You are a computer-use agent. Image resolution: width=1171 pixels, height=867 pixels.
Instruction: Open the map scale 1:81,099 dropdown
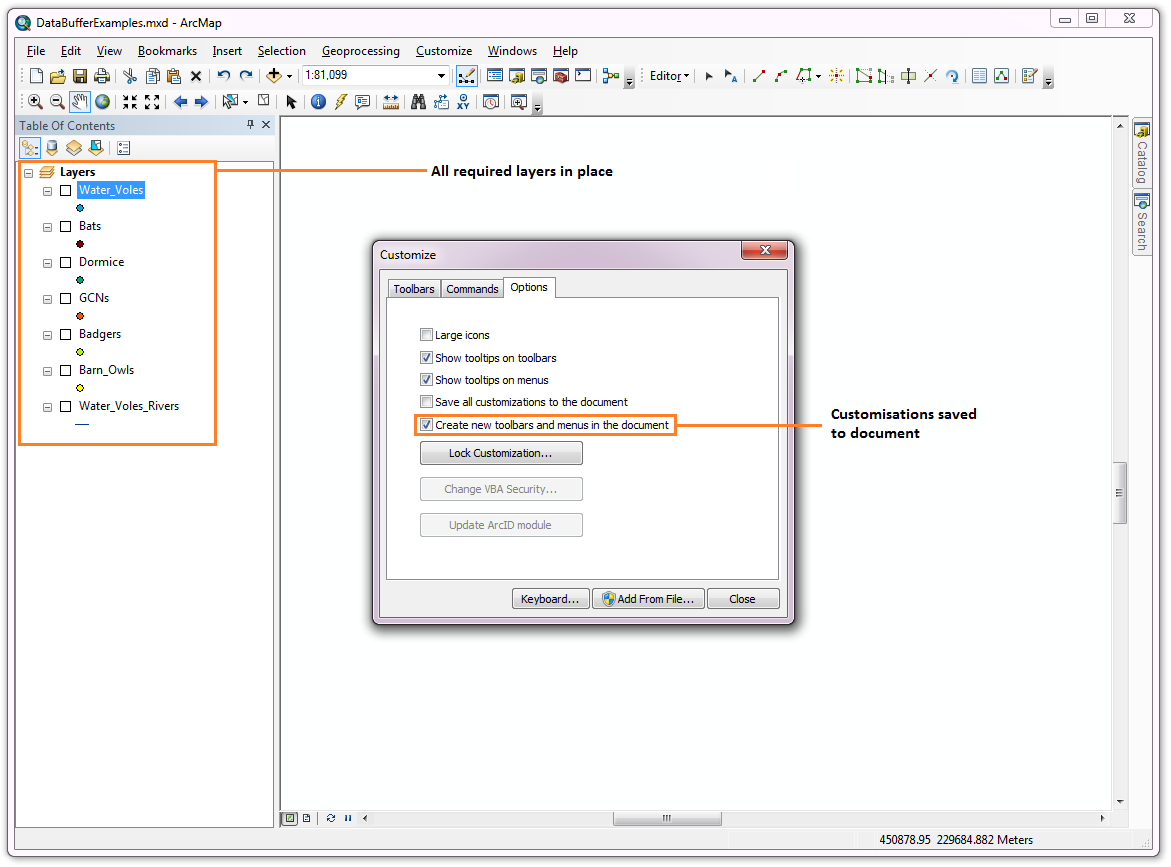(441, 75)
